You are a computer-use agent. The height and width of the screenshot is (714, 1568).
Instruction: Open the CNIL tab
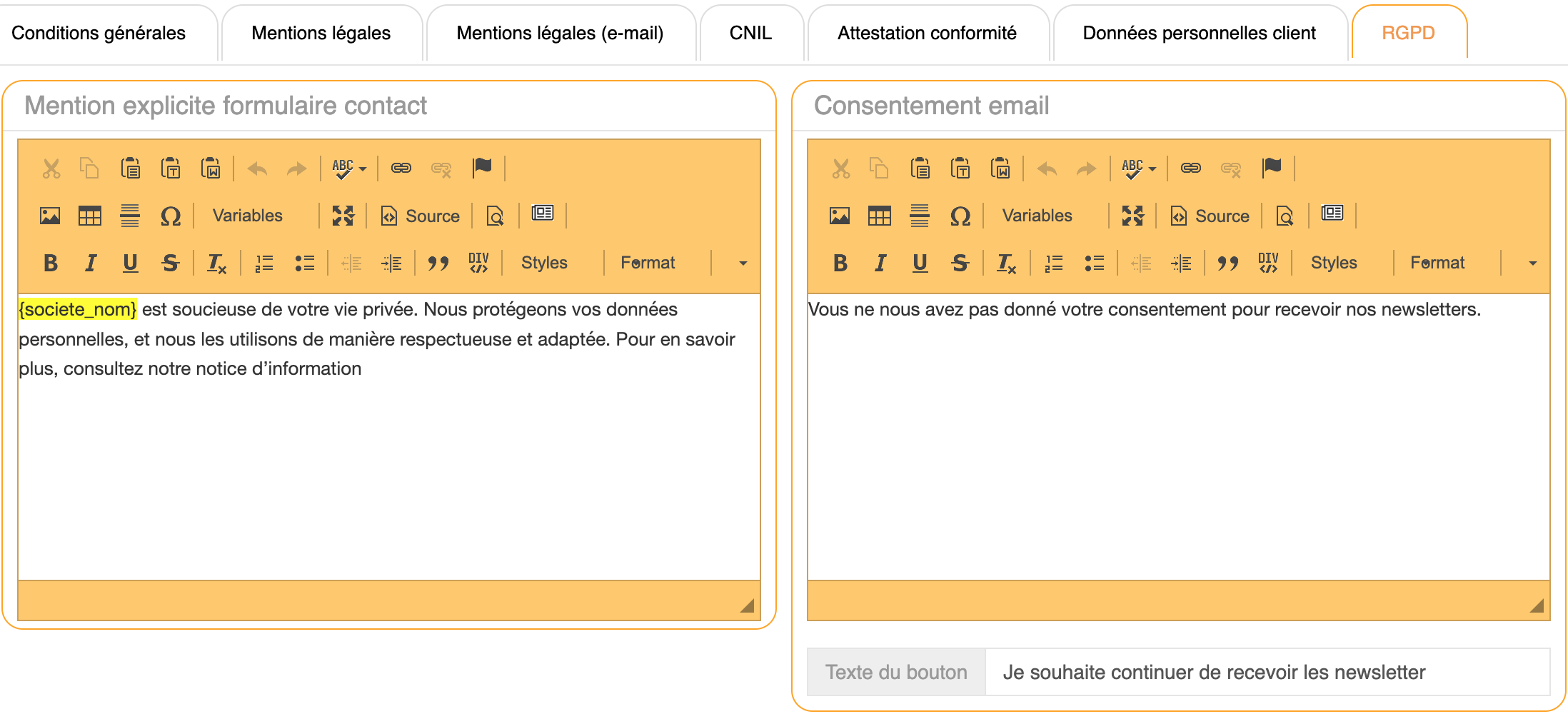750,33
